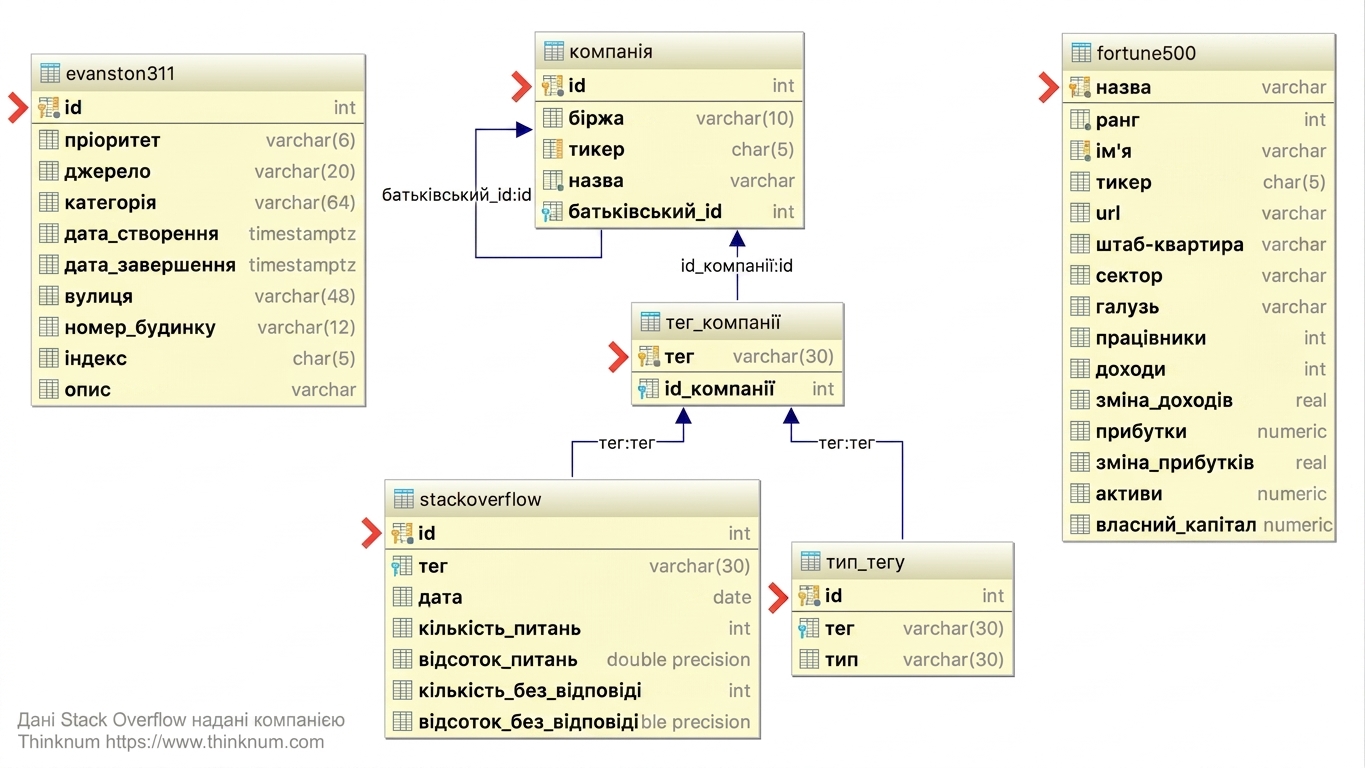Select the зміна_прибутків column name
This screenshot has width=1365, height=768.
coord(1175,462)
